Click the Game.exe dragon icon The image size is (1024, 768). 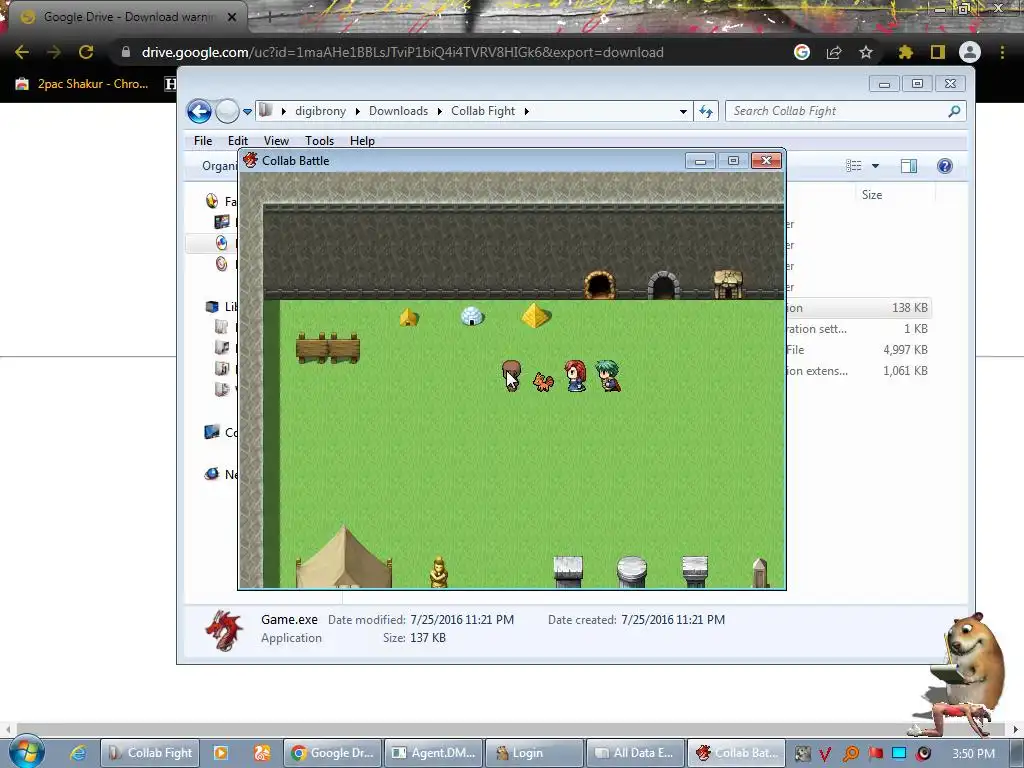coord(223,630)
